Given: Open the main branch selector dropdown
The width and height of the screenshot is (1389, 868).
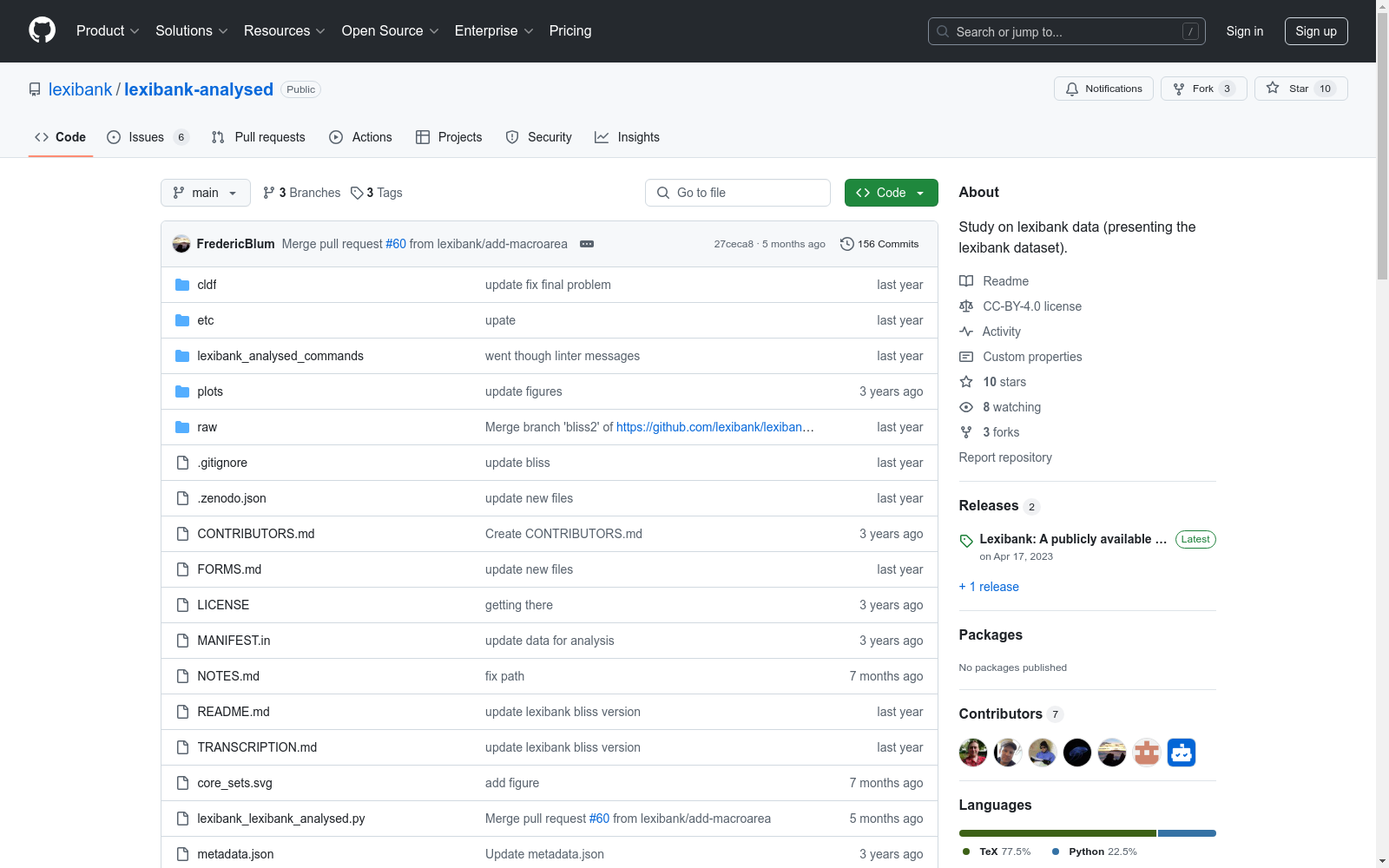Looking at the screenshot, I should (206, 193).
